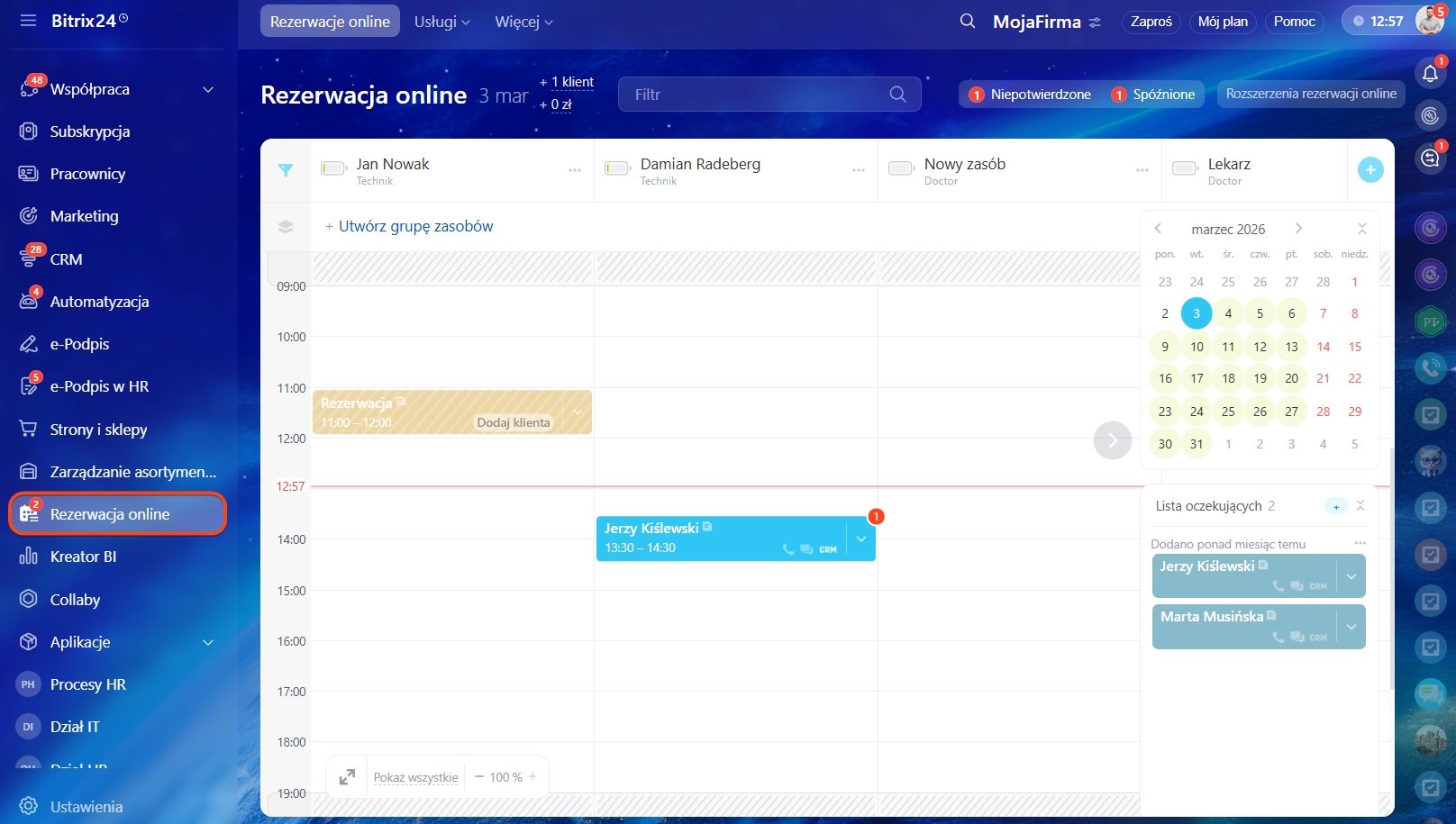The image size is (1456, 824).
Task: Open CRM from the left sidebar
Action: point(66,259)
